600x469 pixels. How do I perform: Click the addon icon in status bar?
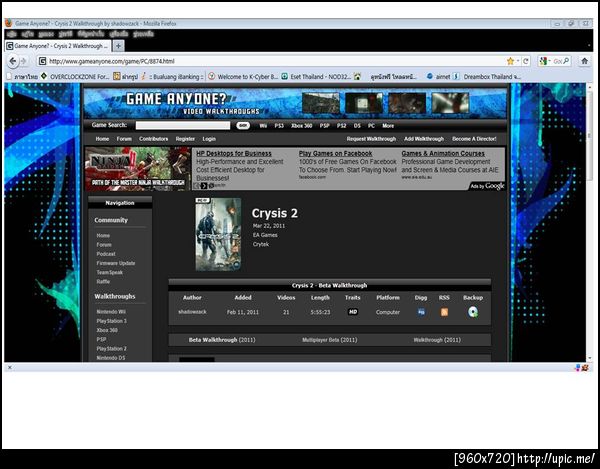coord(585,368)
